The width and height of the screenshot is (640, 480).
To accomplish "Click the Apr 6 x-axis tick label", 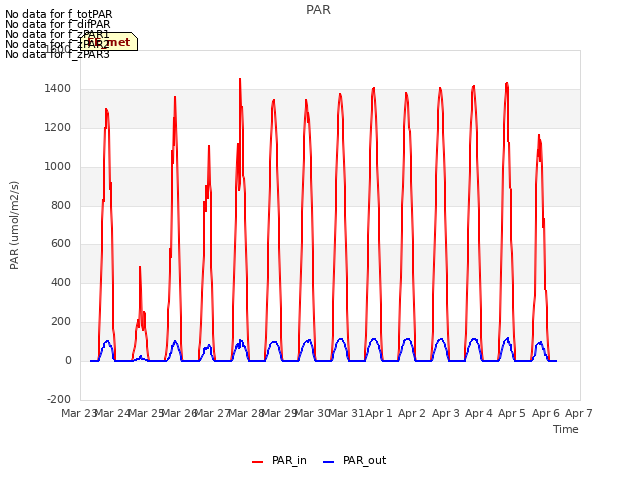I will click(545, 413).
